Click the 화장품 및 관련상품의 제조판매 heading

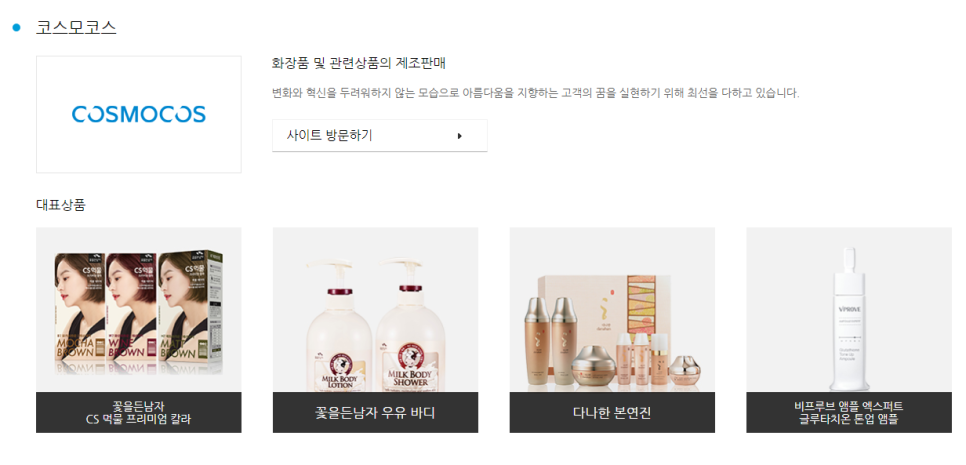[359, 63]
